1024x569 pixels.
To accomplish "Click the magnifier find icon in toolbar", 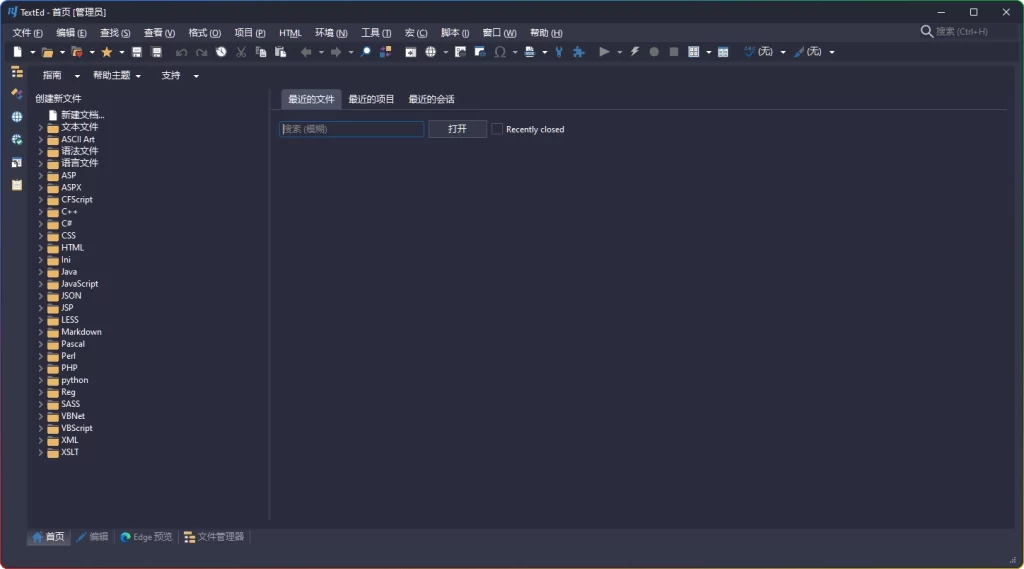I will tap(366, 52).
